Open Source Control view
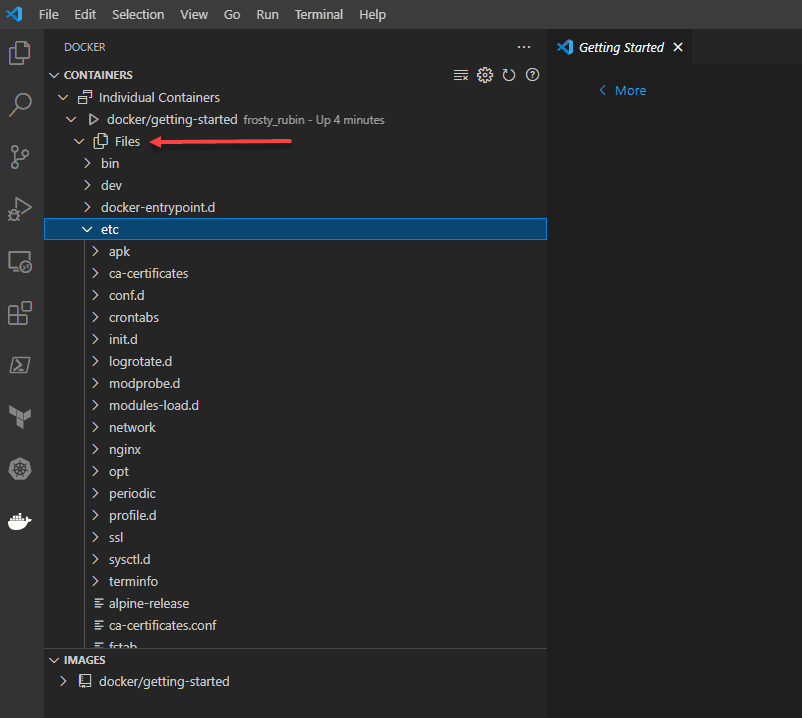The width and height of the screenshot is (802, 718). [x=20, y=157]
